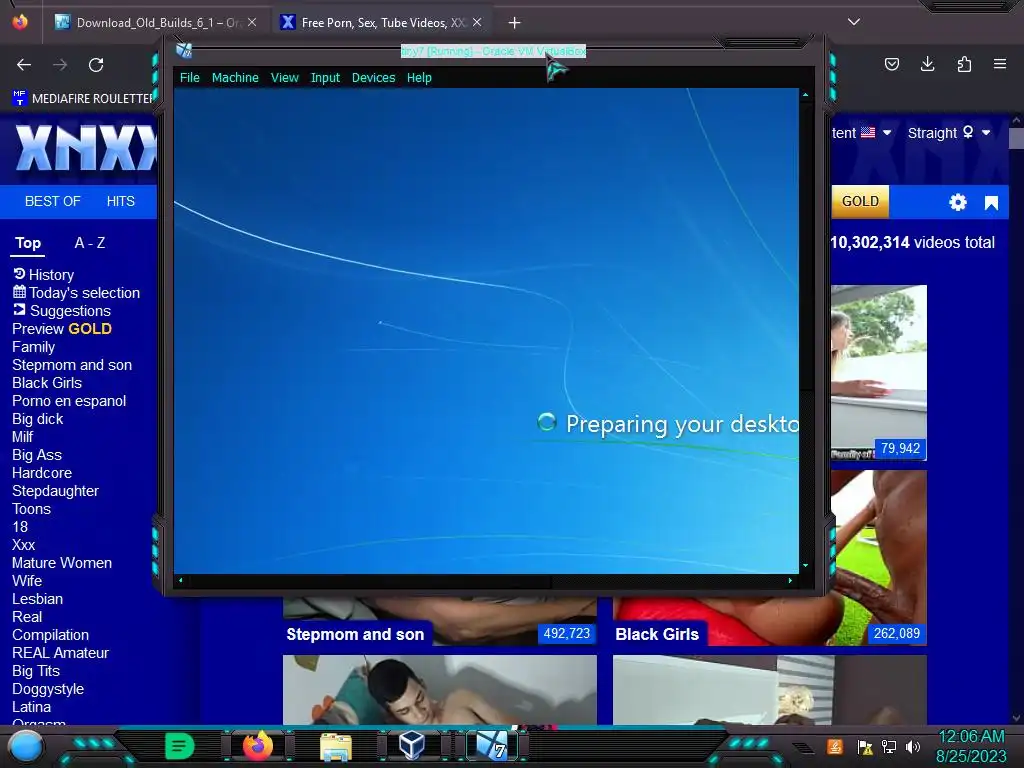
Task: Open the Toons category link
Action: (31, 509)
